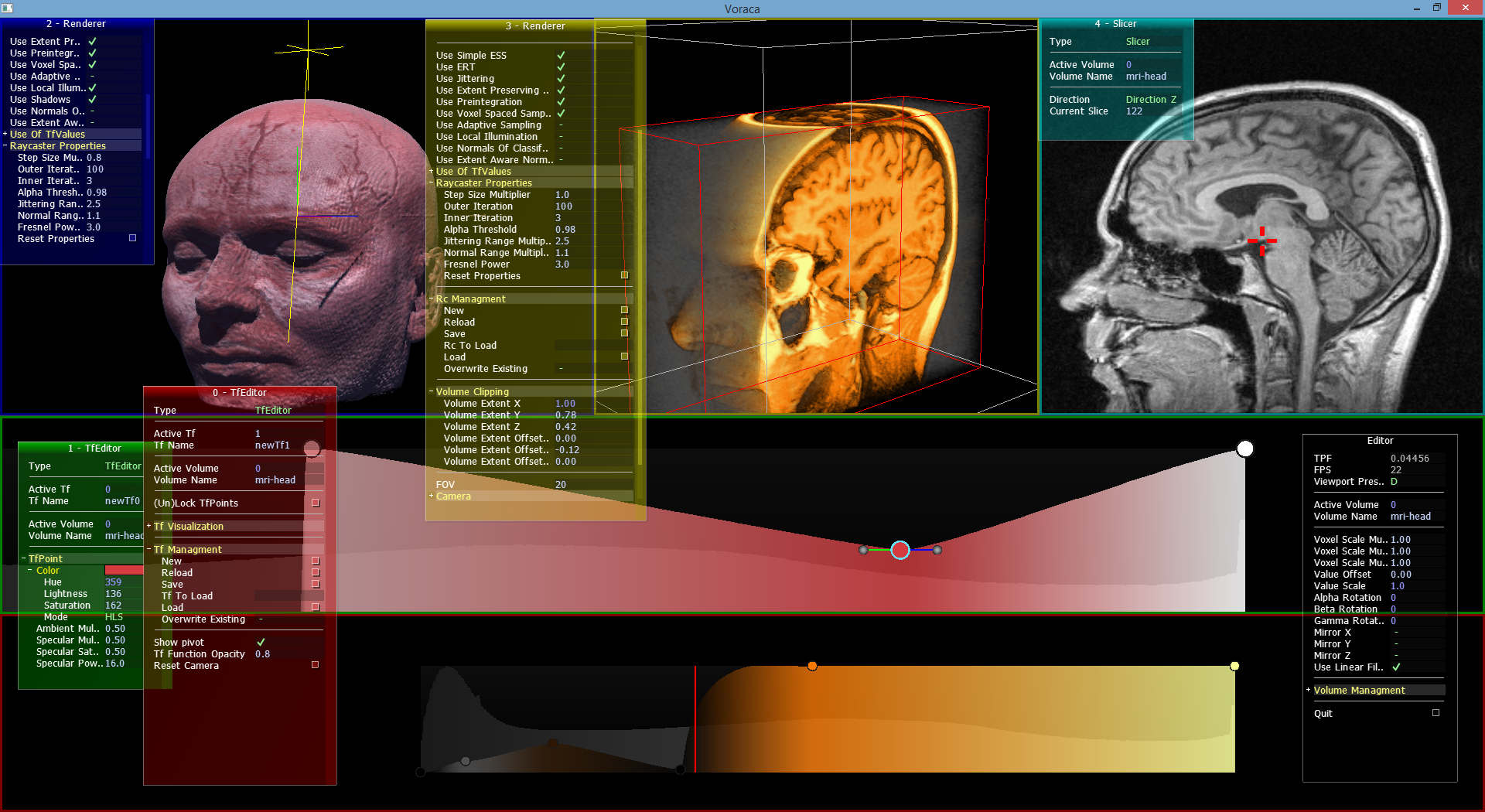Image resolution: width=1485 pixels, height=812 pixels.
Task: Click Quit in the Editor panel
Action: (1323, 713)
